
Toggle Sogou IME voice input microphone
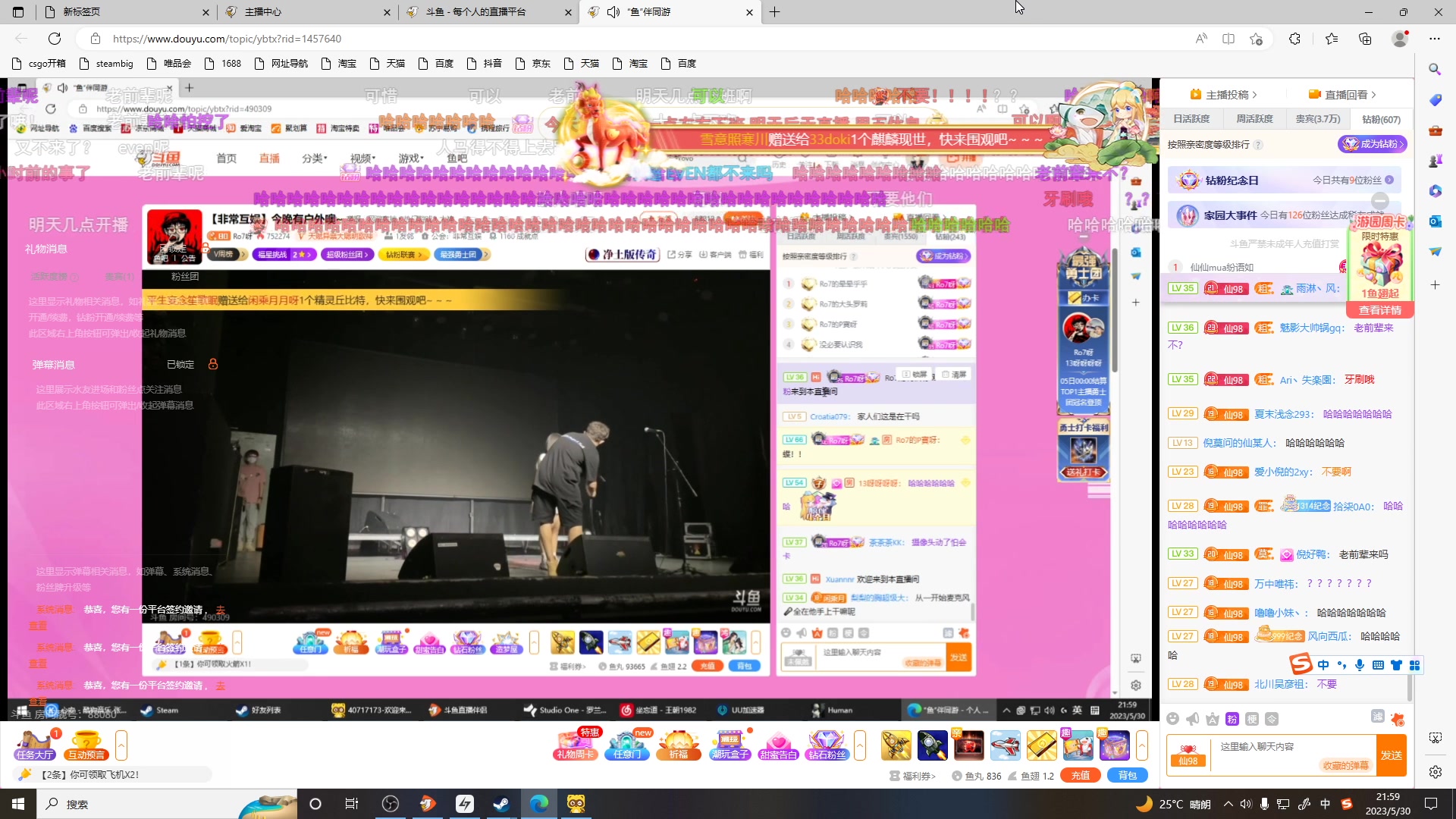(x=1360, y=665)
